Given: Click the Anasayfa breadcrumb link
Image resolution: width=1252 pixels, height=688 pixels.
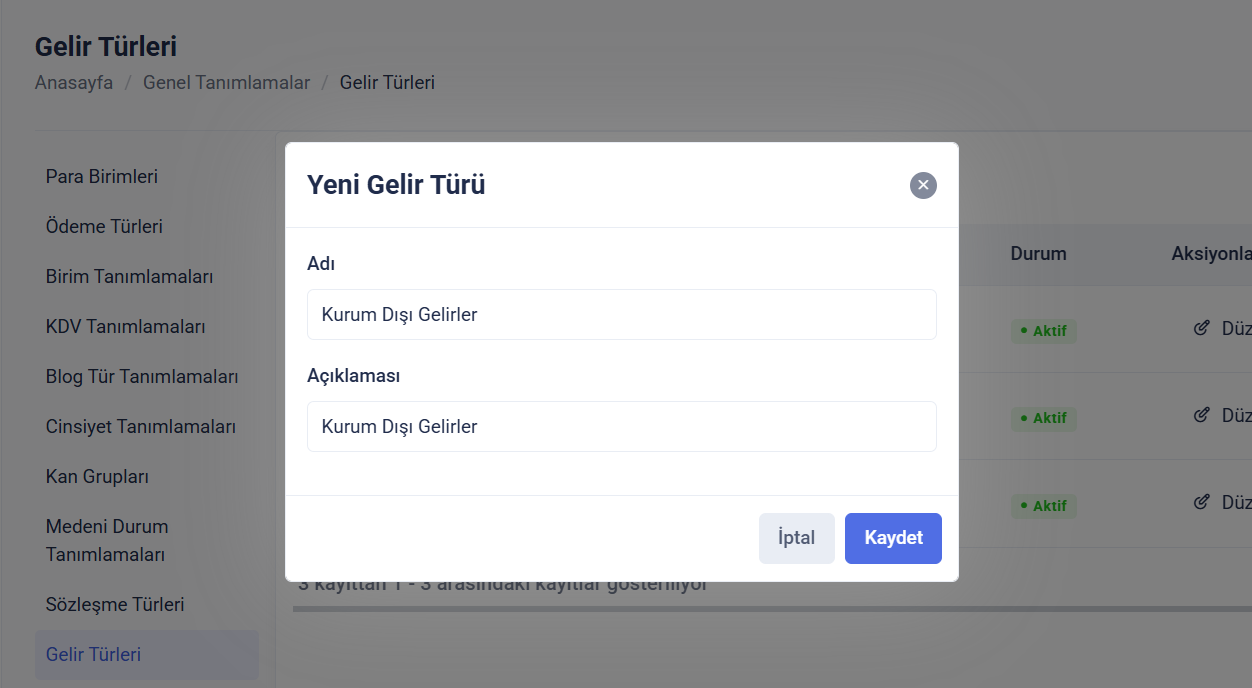Looking at the screenshot, I should coord(74,83).
